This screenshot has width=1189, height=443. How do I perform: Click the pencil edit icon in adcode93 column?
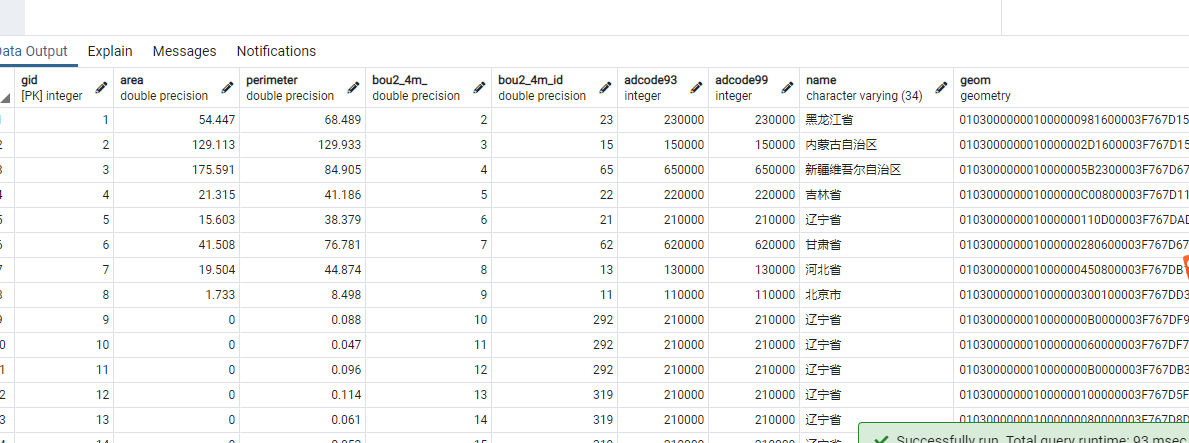pos(696,88)
